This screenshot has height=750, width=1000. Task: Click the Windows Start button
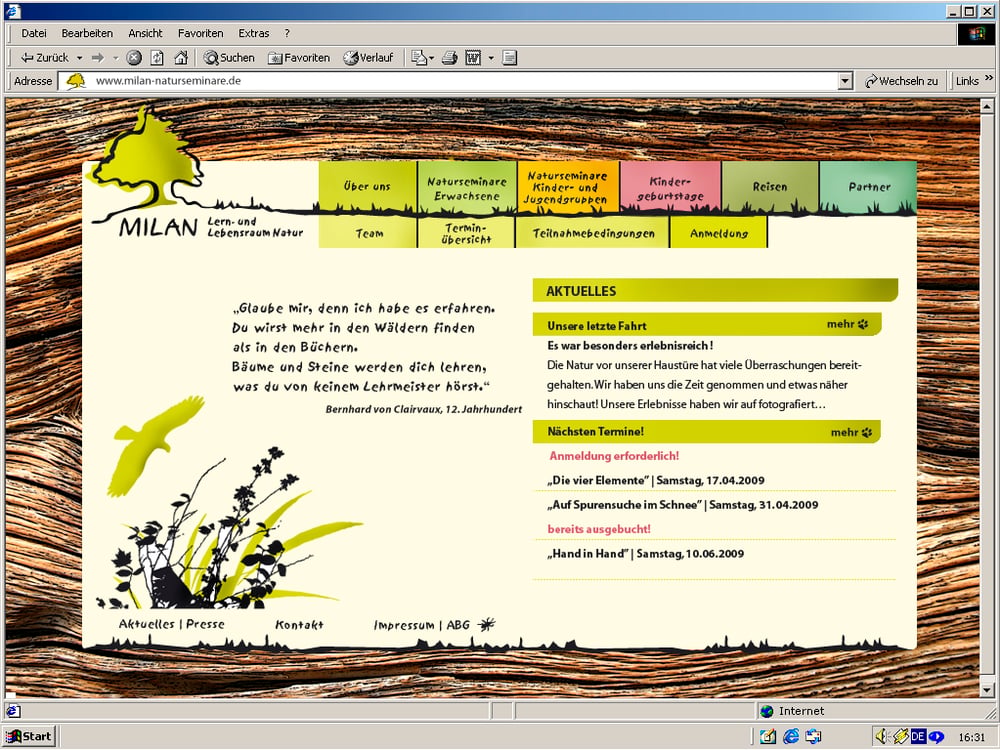pos(29,737)
